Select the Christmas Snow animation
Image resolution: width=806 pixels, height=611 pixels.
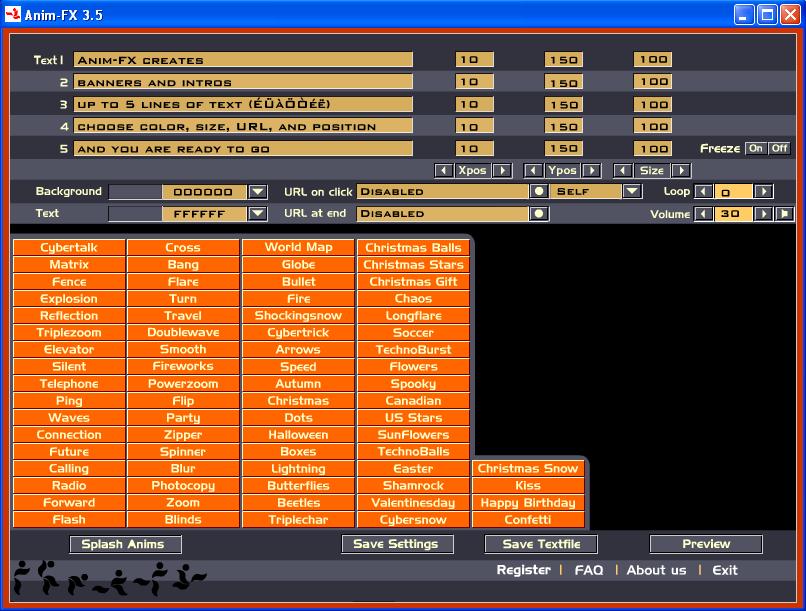[528, 469]
